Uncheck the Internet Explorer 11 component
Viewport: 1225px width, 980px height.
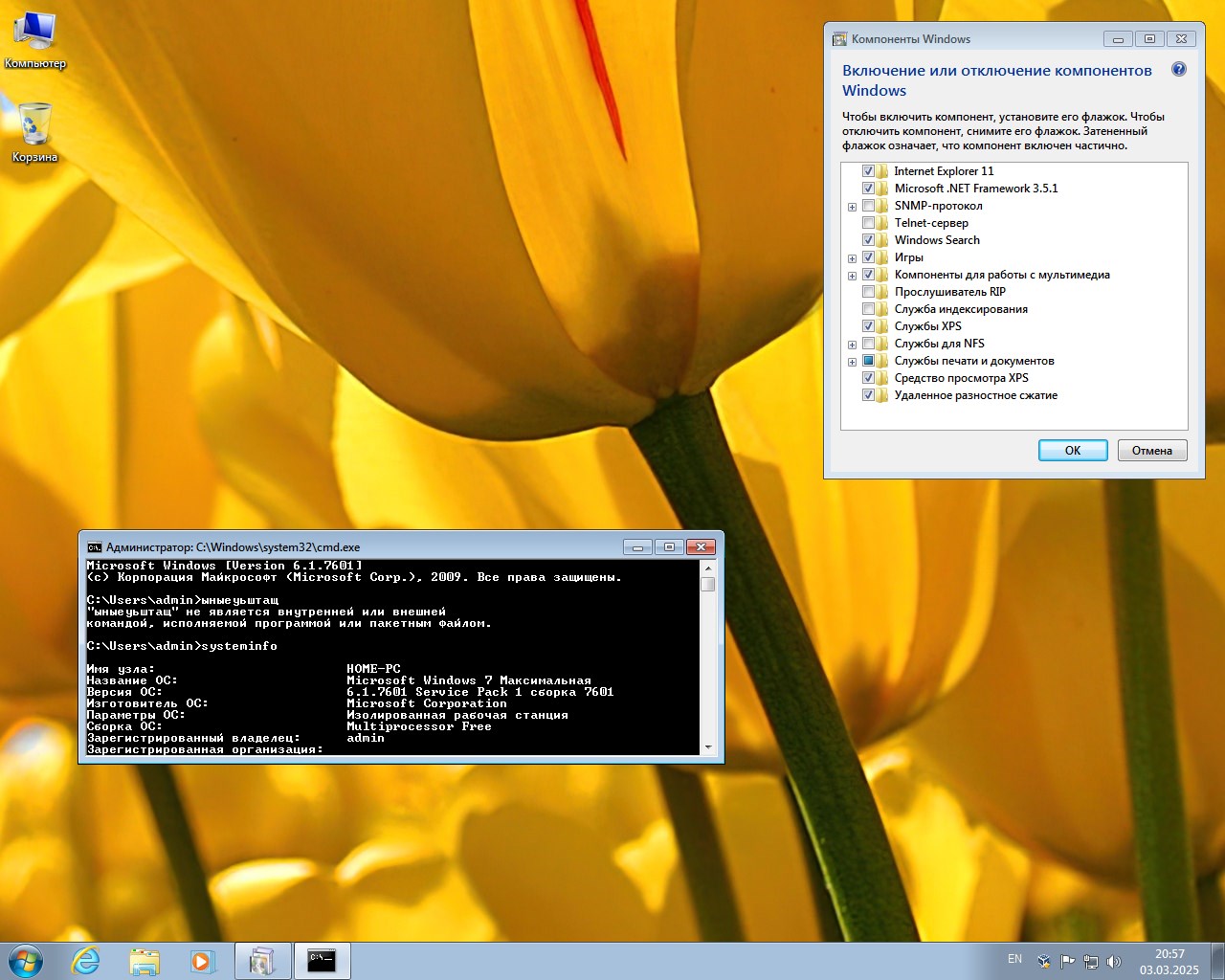click(x=868, y=171)
